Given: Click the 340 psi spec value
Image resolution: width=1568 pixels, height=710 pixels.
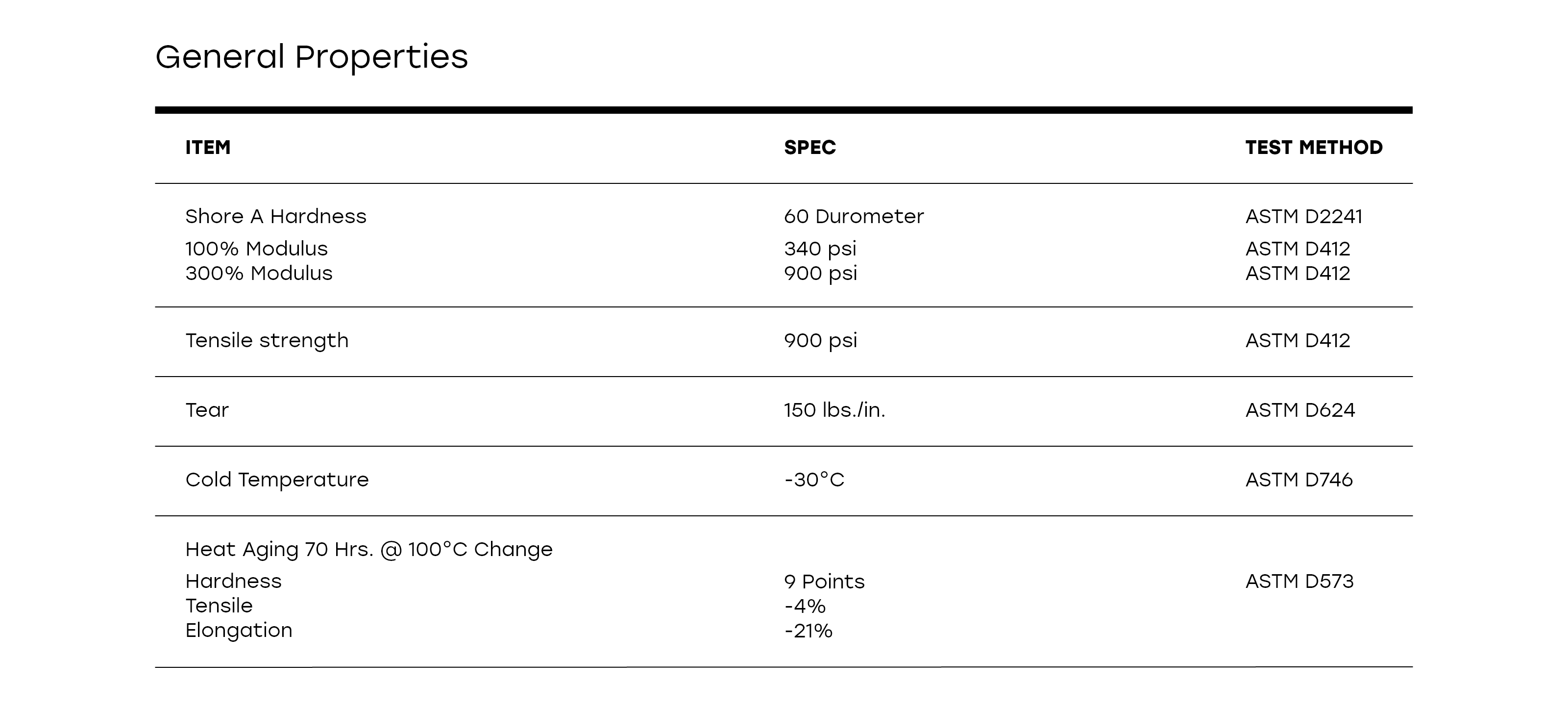Looking at the screenshot, I should tap(820, 249).
